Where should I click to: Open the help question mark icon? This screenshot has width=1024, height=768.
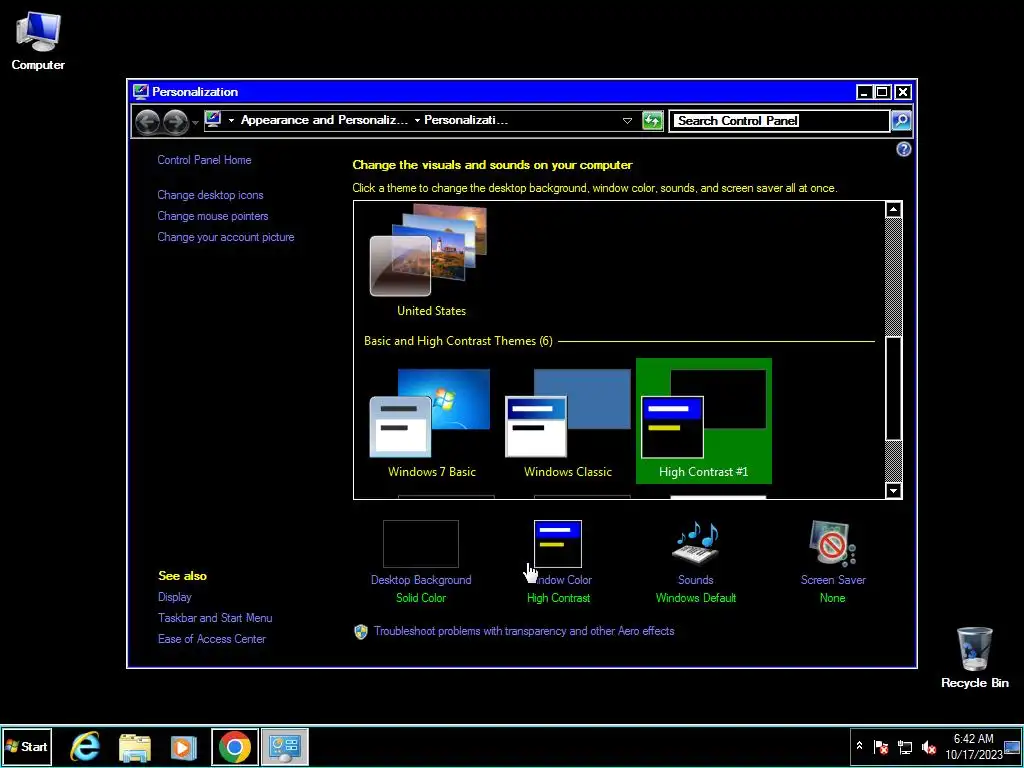(903, 150)
